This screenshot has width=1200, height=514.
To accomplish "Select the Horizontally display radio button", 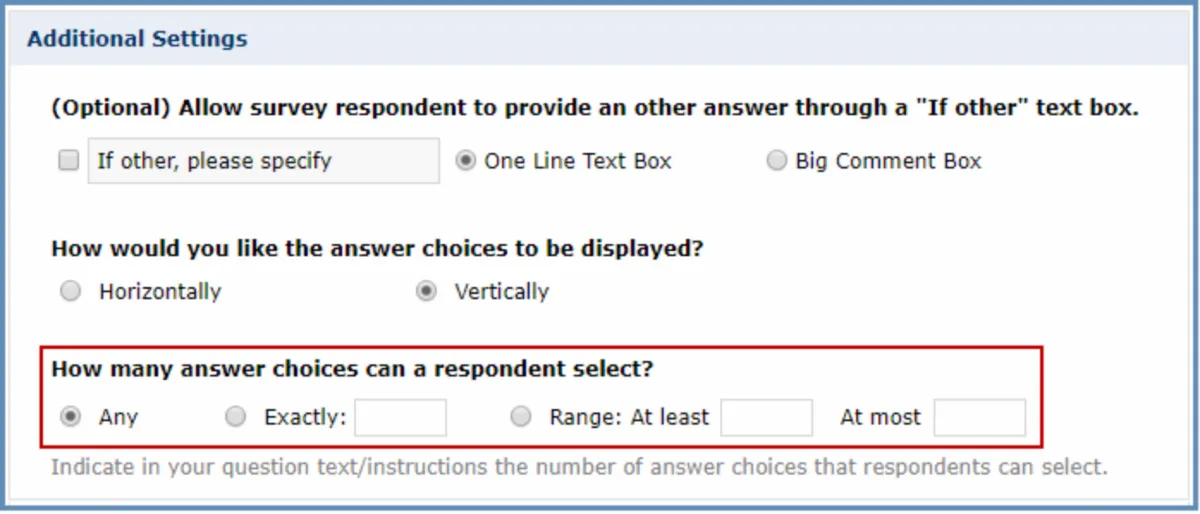I will 70,292.
